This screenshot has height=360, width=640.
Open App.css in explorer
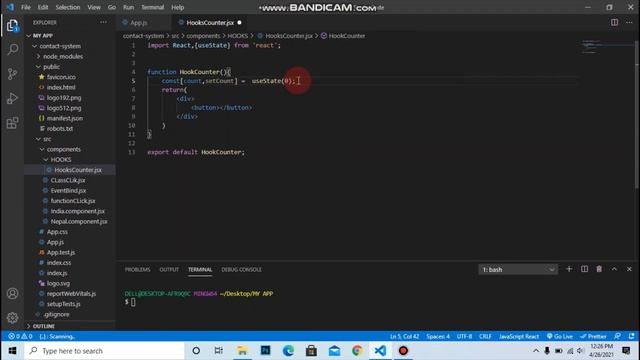(57, 232)
